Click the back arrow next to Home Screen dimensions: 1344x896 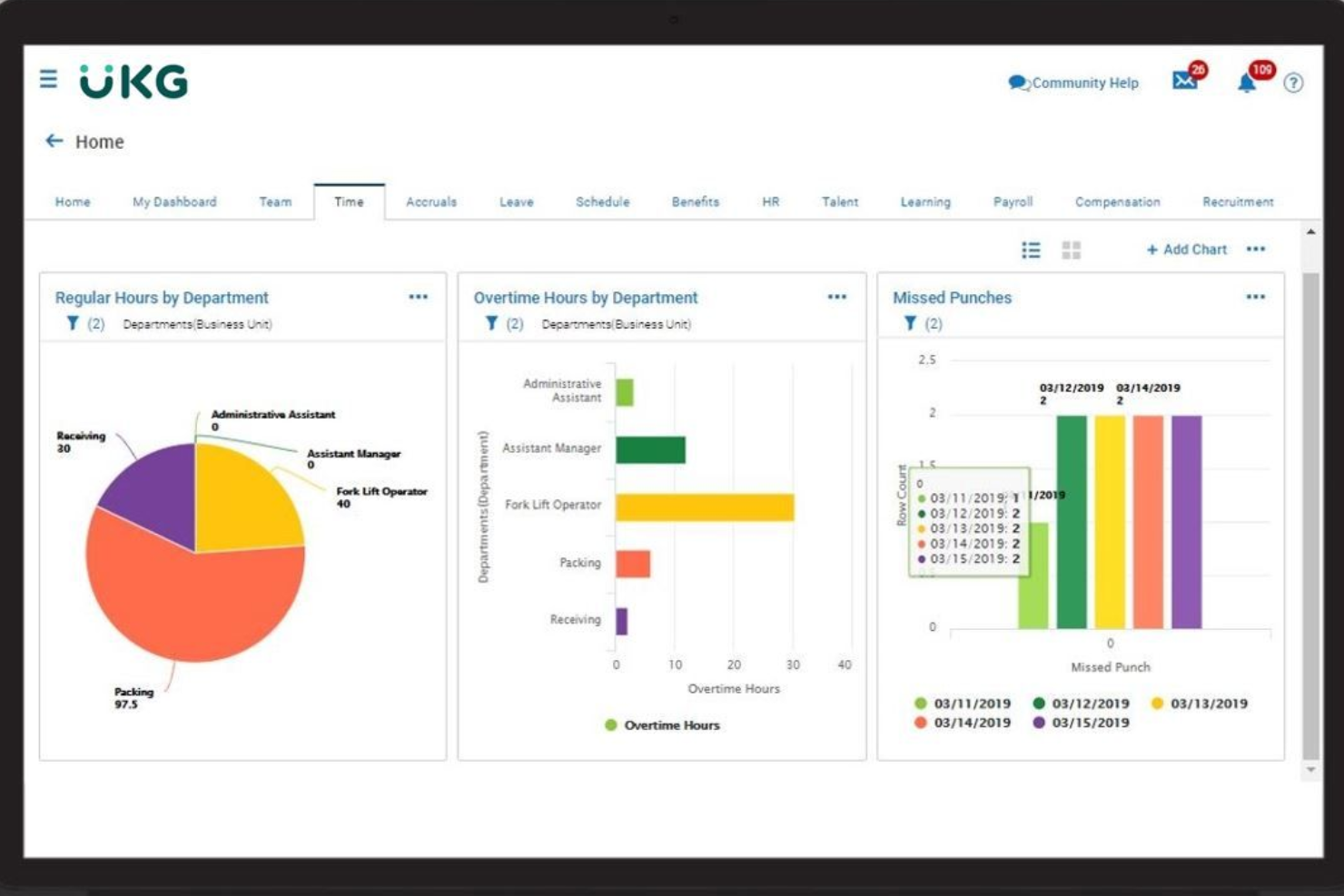pos(53,141)
